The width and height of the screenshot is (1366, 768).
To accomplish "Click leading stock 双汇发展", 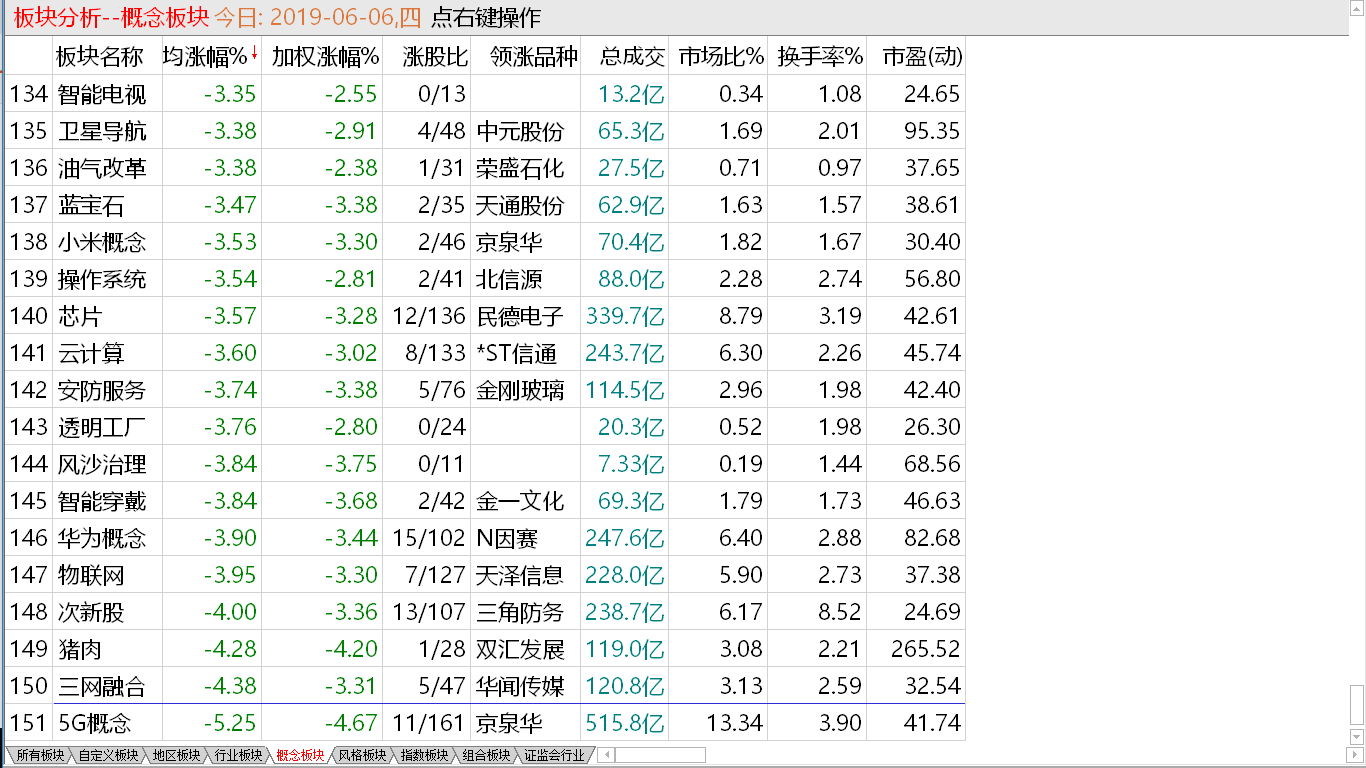I will coord(520,649).
